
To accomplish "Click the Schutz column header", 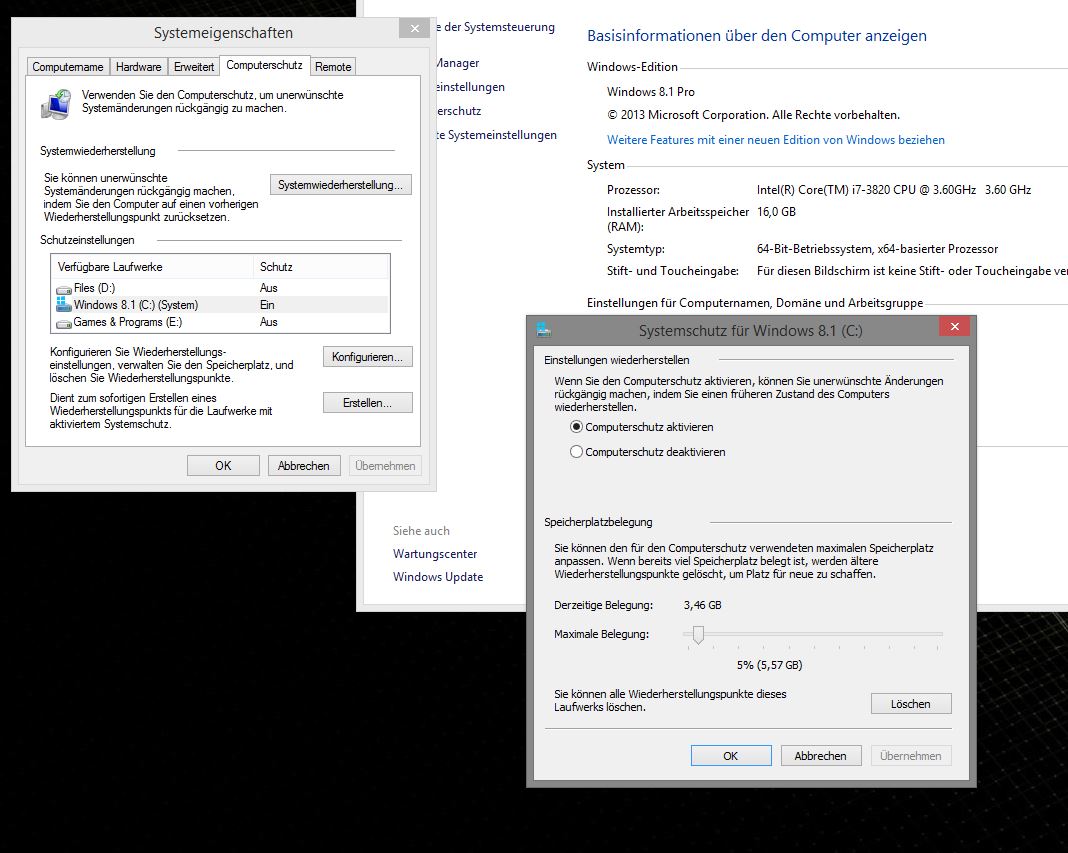I will pyautogui.click(x=321, y=266).
